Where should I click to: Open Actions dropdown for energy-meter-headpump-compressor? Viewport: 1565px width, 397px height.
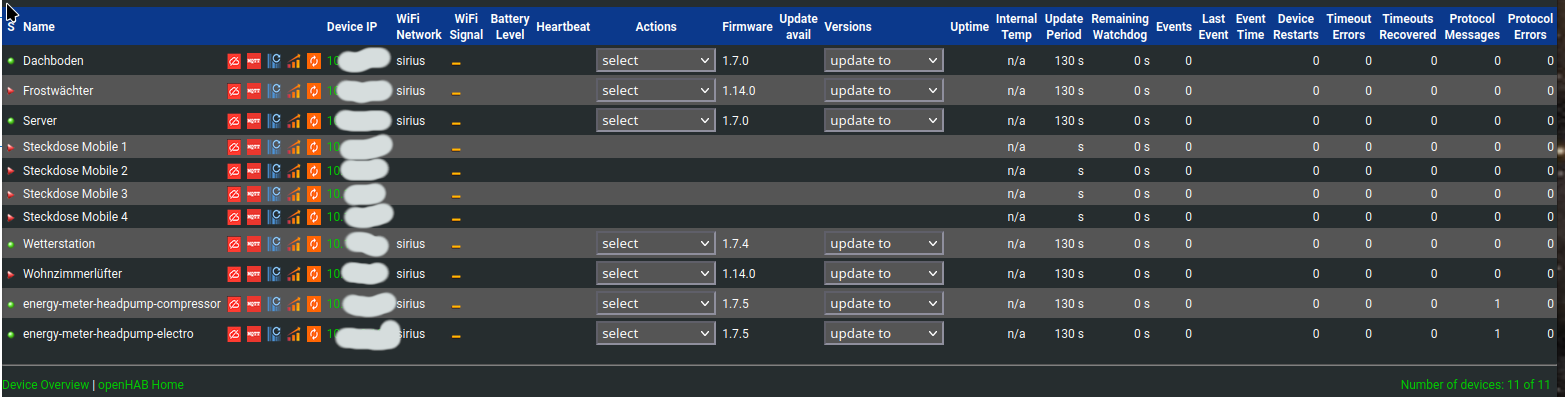tap(655, 303)
